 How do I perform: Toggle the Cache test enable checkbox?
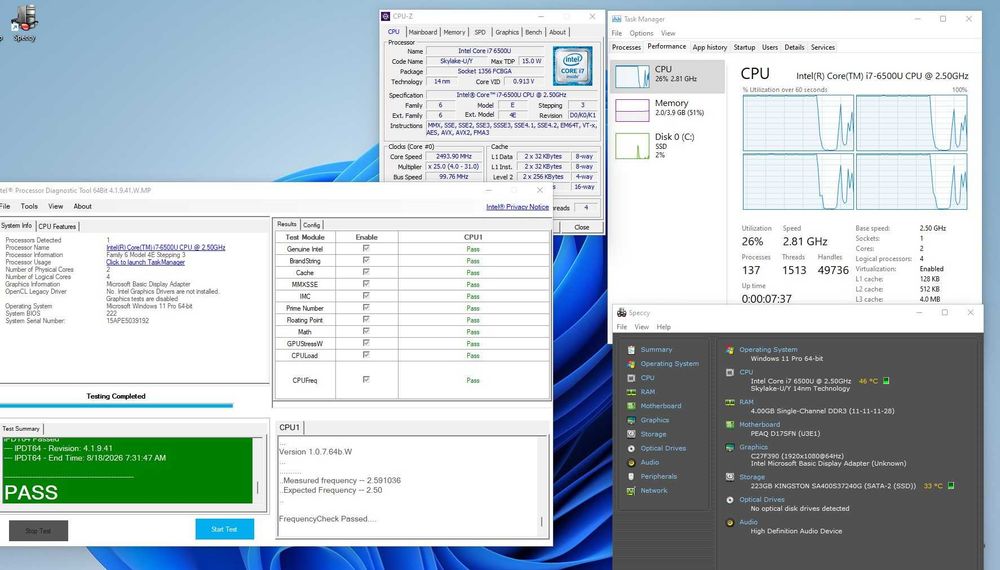pyautogui.click(x=366, y=272)
